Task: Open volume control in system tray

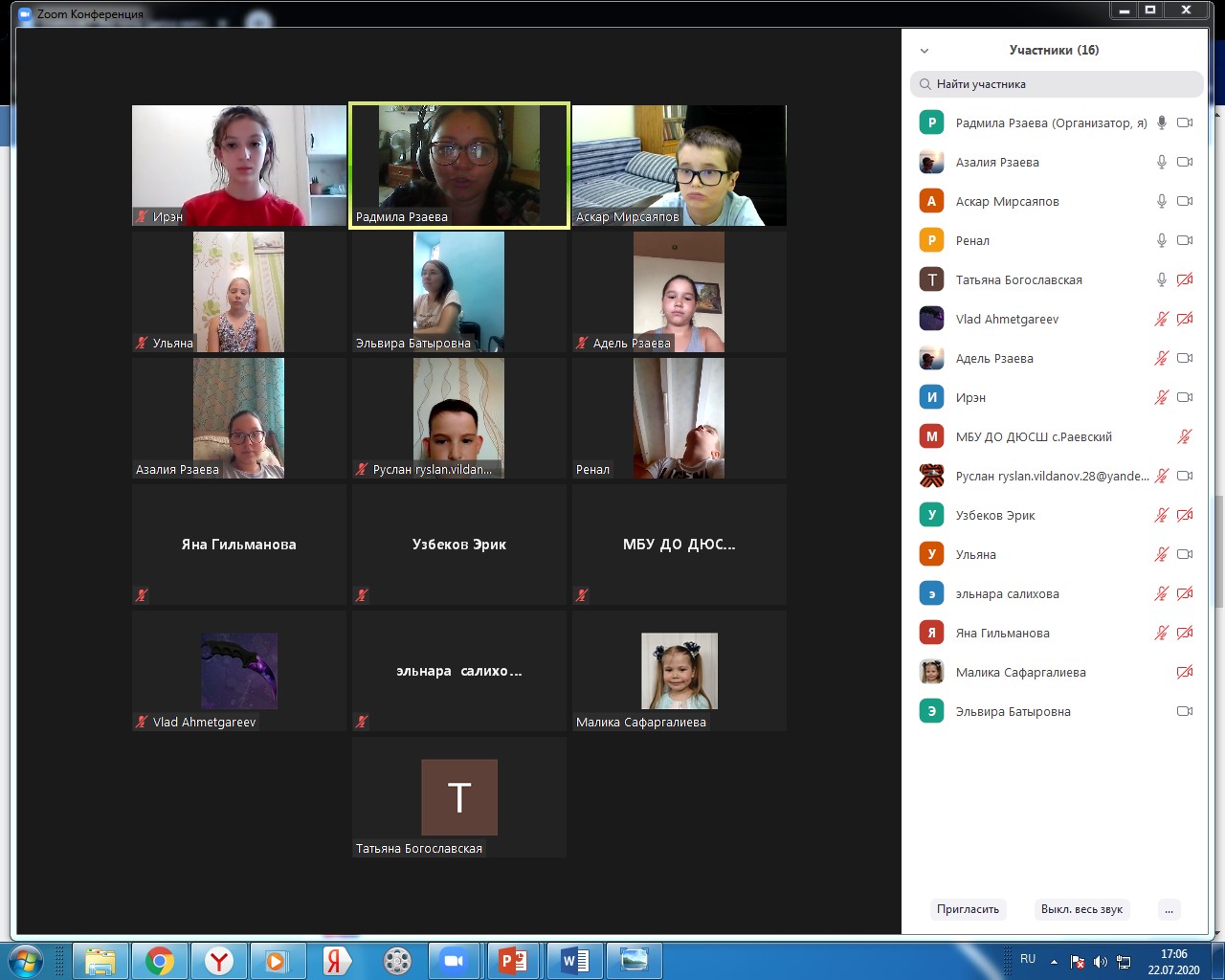Action: point(1101,961)
